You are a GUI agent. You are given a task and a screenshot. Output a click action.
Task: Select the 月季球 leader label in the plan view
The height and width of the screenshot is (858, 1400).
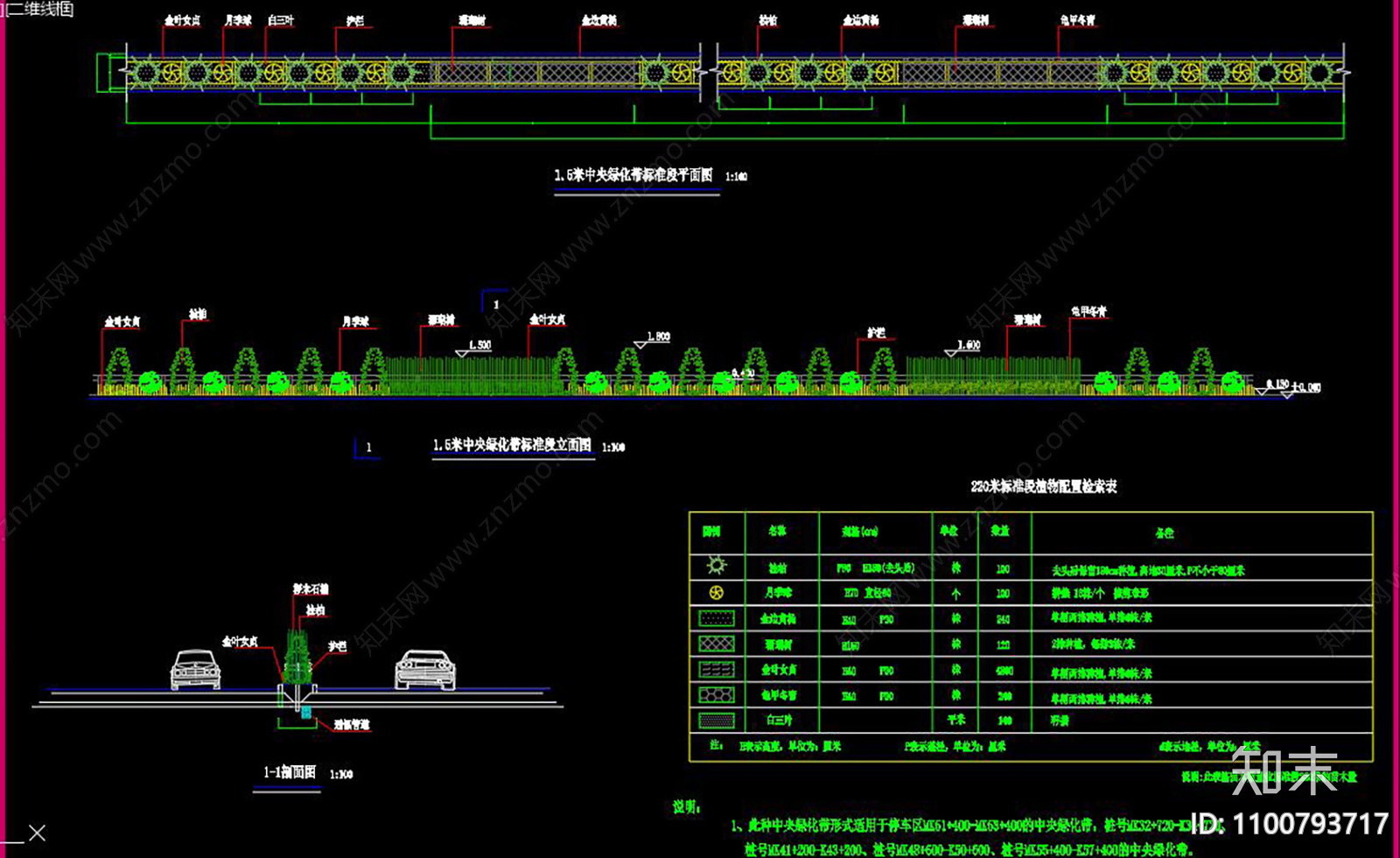pyautogui.click(x=237, y=20)
